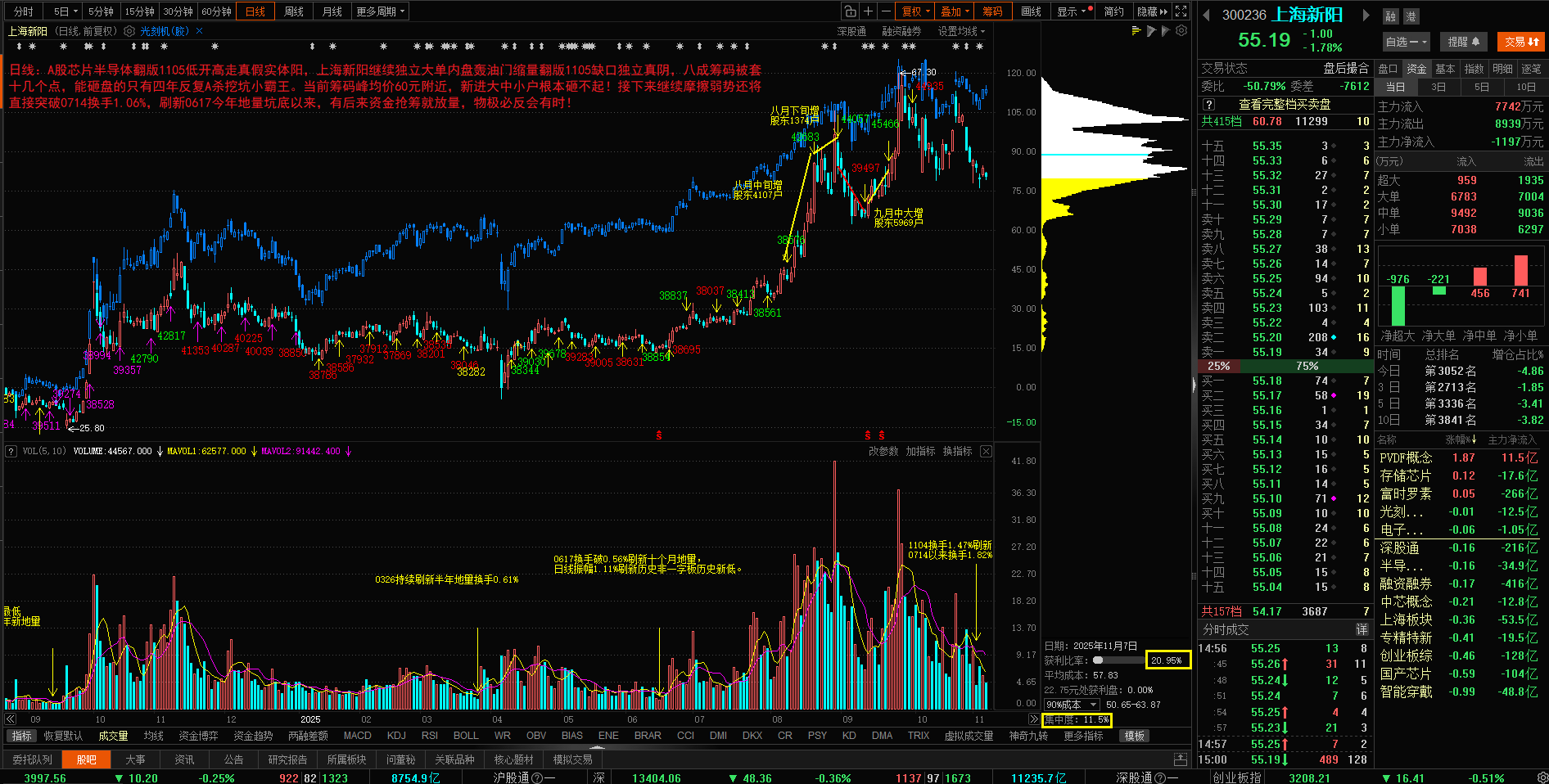
Task: Zoom in the chart with the plus icon
Action: [x=868, y=11]
